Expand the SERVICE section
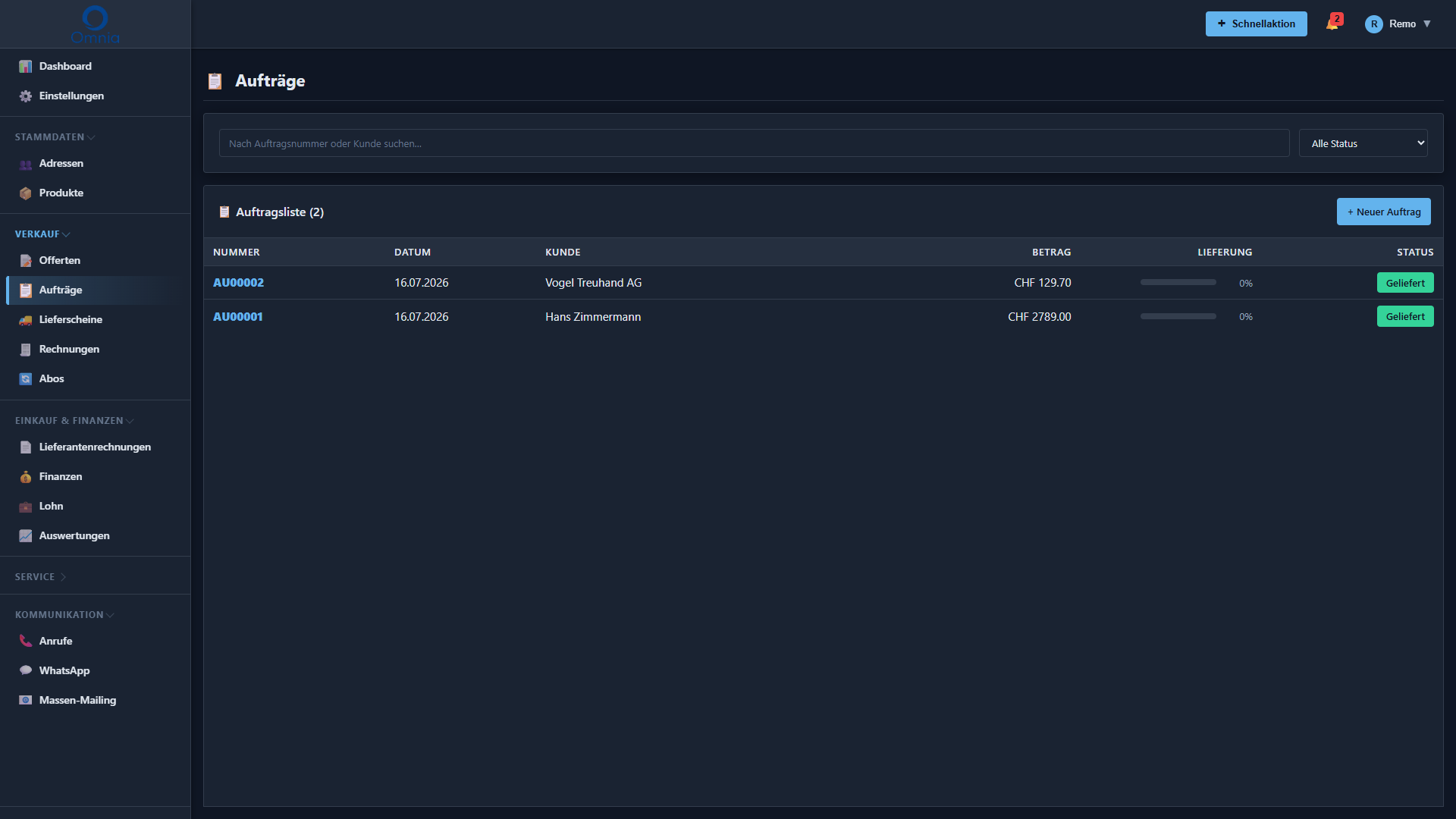This screenshot has width=1456, height=819. pos(41,577)
